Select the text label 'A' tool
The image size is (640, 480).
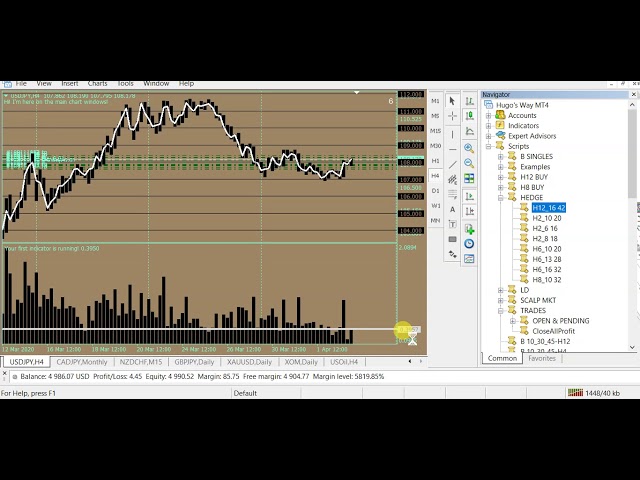point(452,210)
